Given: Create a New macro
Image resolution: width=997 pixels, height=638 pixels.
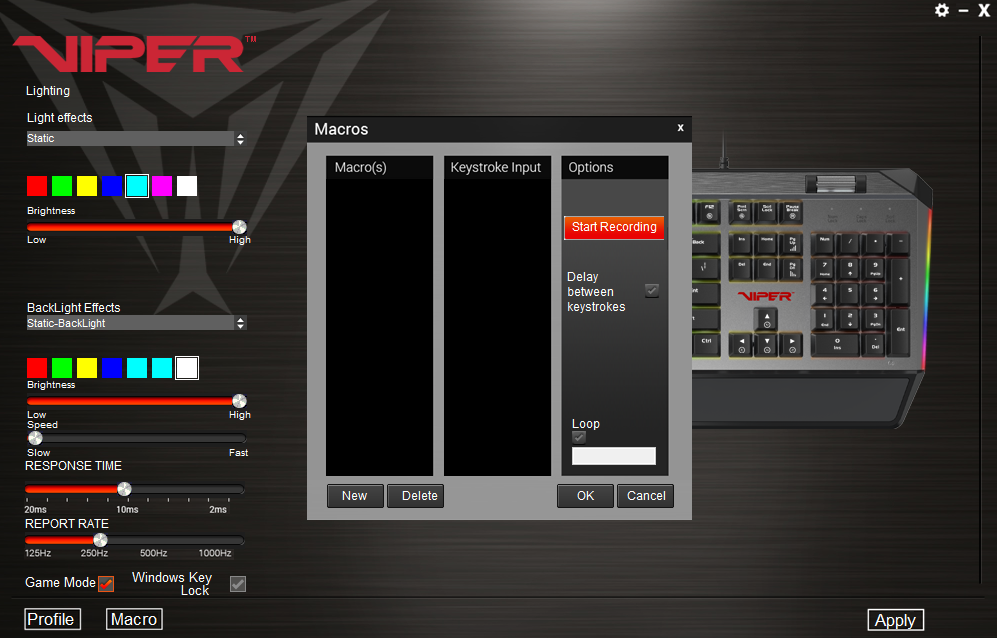Looking at the screenshot, I should 354,496.
